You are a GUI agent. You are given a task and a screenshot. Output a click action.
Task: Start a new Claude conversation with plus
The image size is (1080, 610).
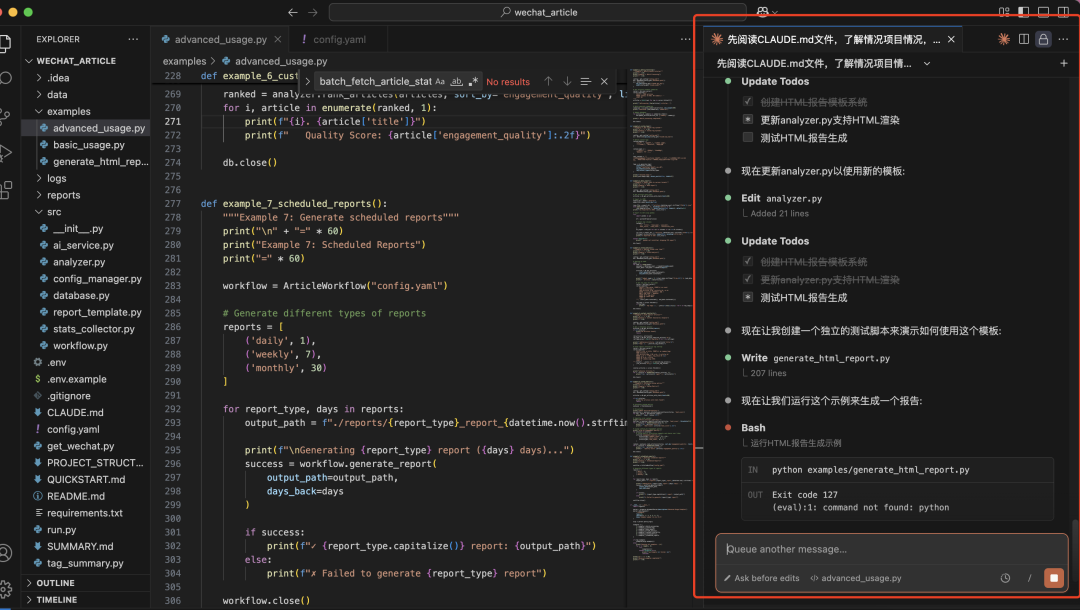tap(1063, 63)
